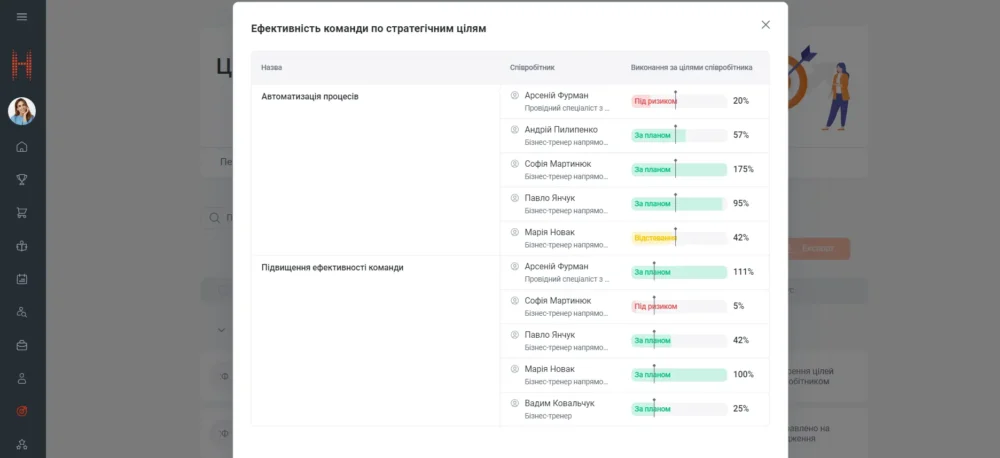
Task: Click the yellow Відставання status badge
Action: pyautogui.click(x=654, y=238)
